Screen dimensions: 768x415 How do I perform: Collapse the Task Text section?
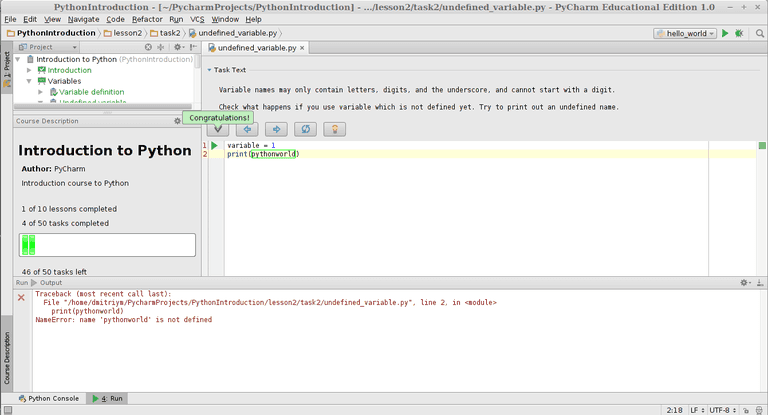(209, 70)
